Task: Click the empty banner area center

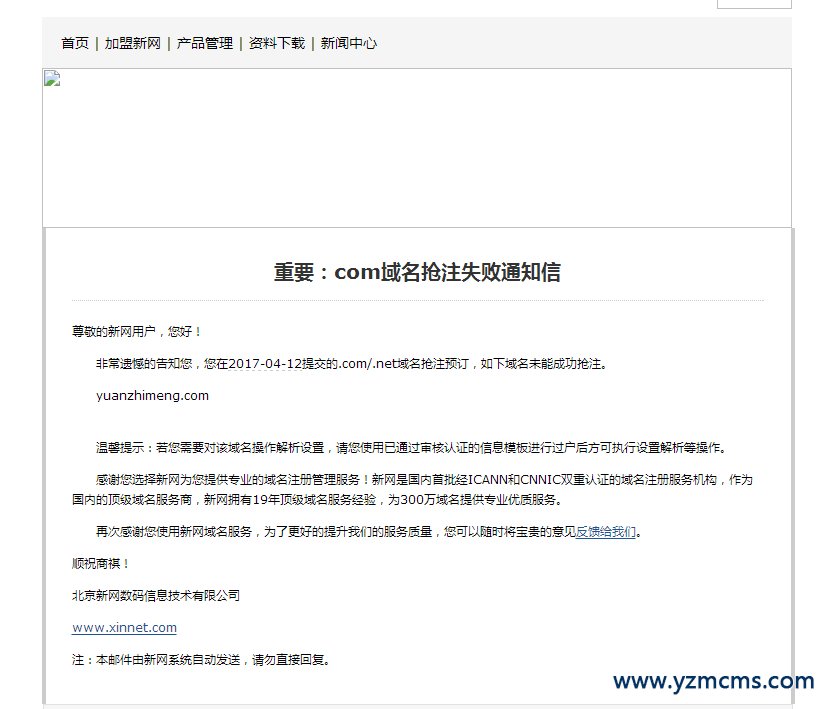Action: (x=417, y=148)
